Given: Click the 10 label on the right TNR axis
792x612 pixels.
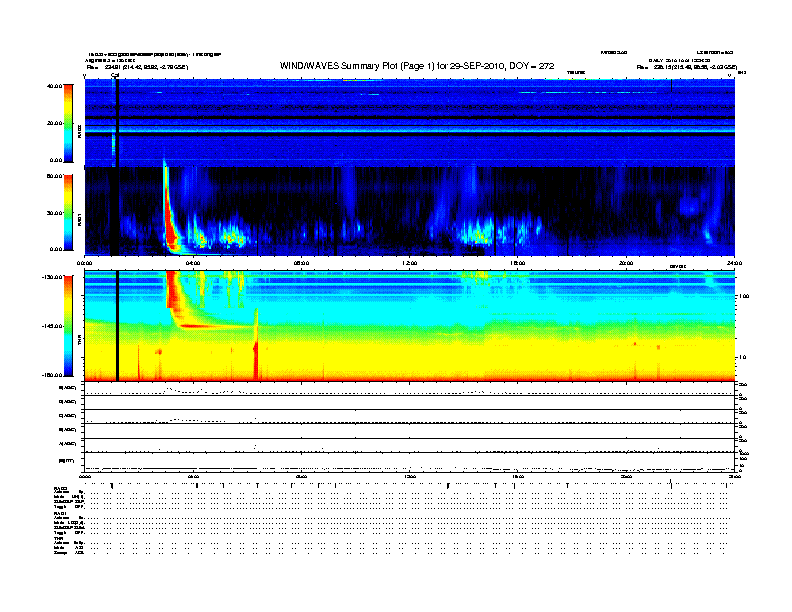Looking at the screenshot, I should point(742,358).
